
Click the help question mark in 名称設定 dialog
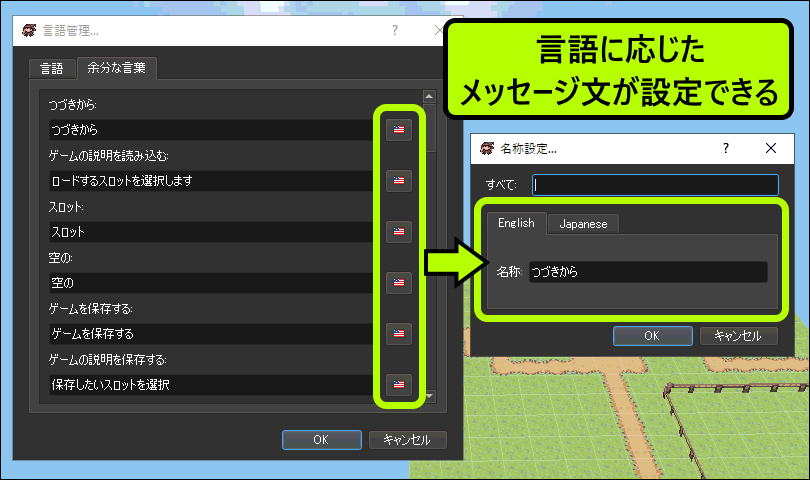[x=723, y=148]
